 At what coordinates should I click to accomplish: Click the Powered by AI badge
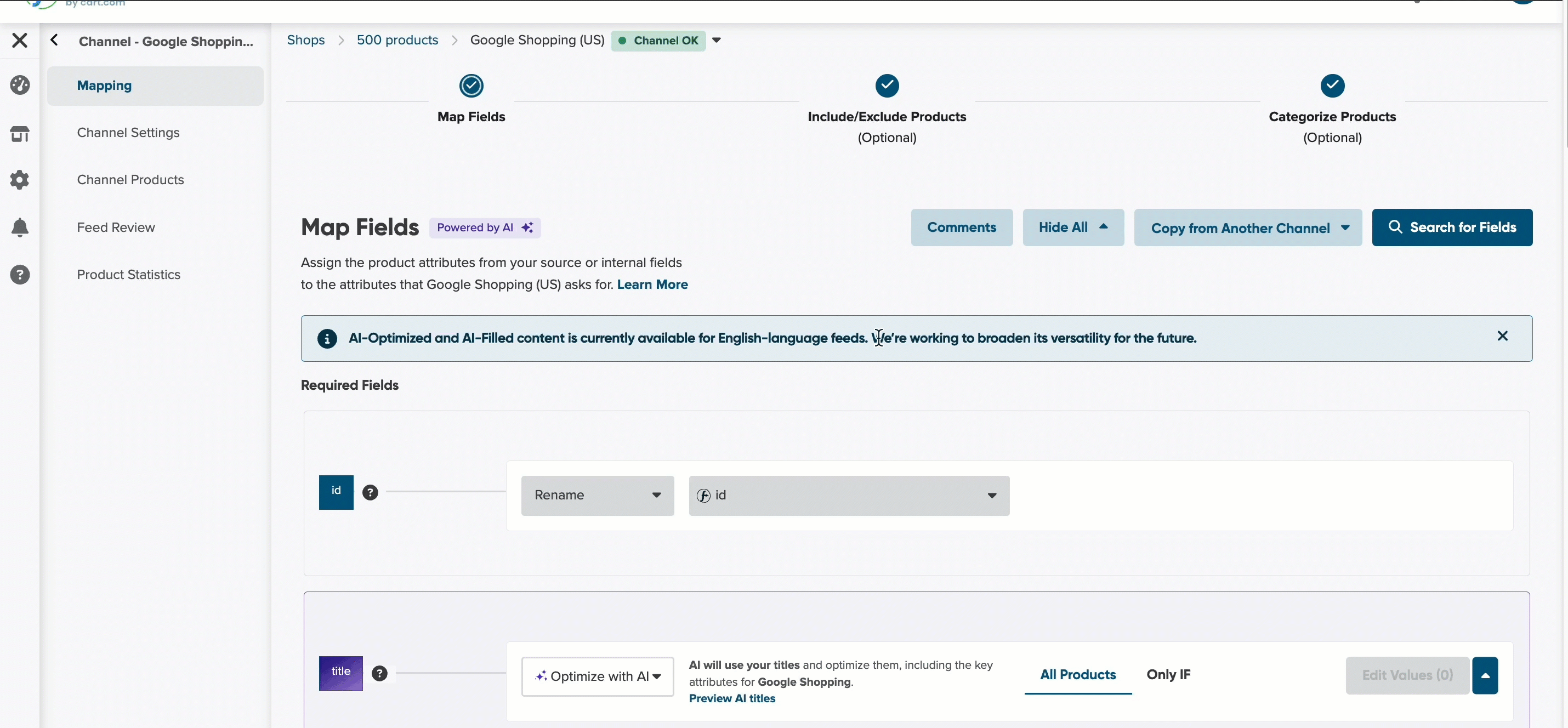click(x=485, y=228)
